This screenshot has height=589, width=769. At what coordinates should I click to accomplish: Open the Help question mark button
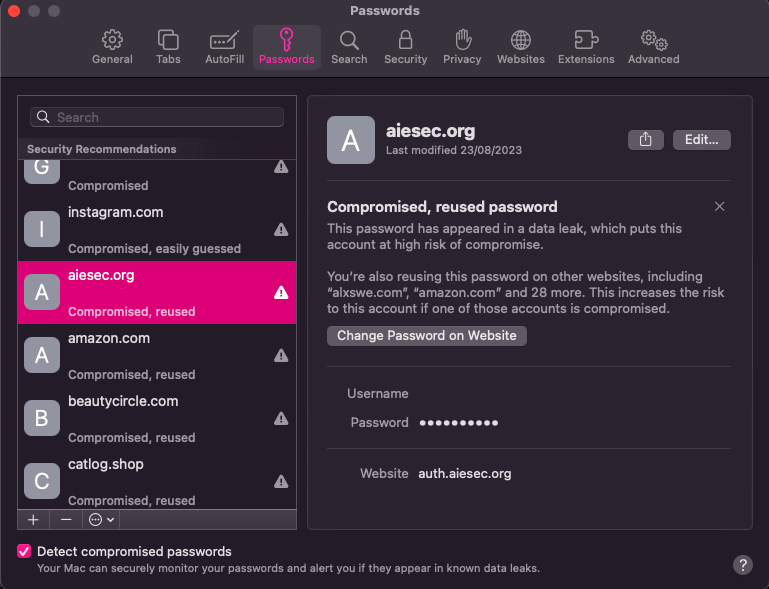pyautogui.click(x=743, y=565)
